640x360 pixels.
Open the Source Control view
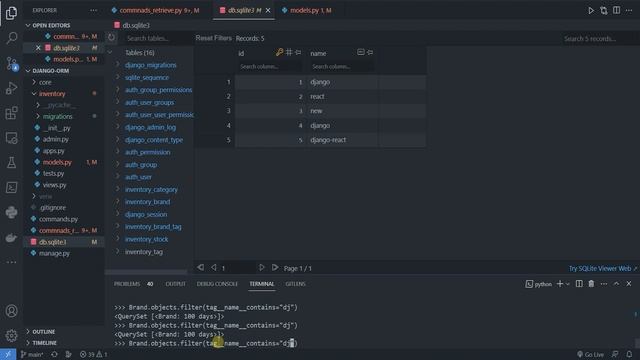(11, 64)
